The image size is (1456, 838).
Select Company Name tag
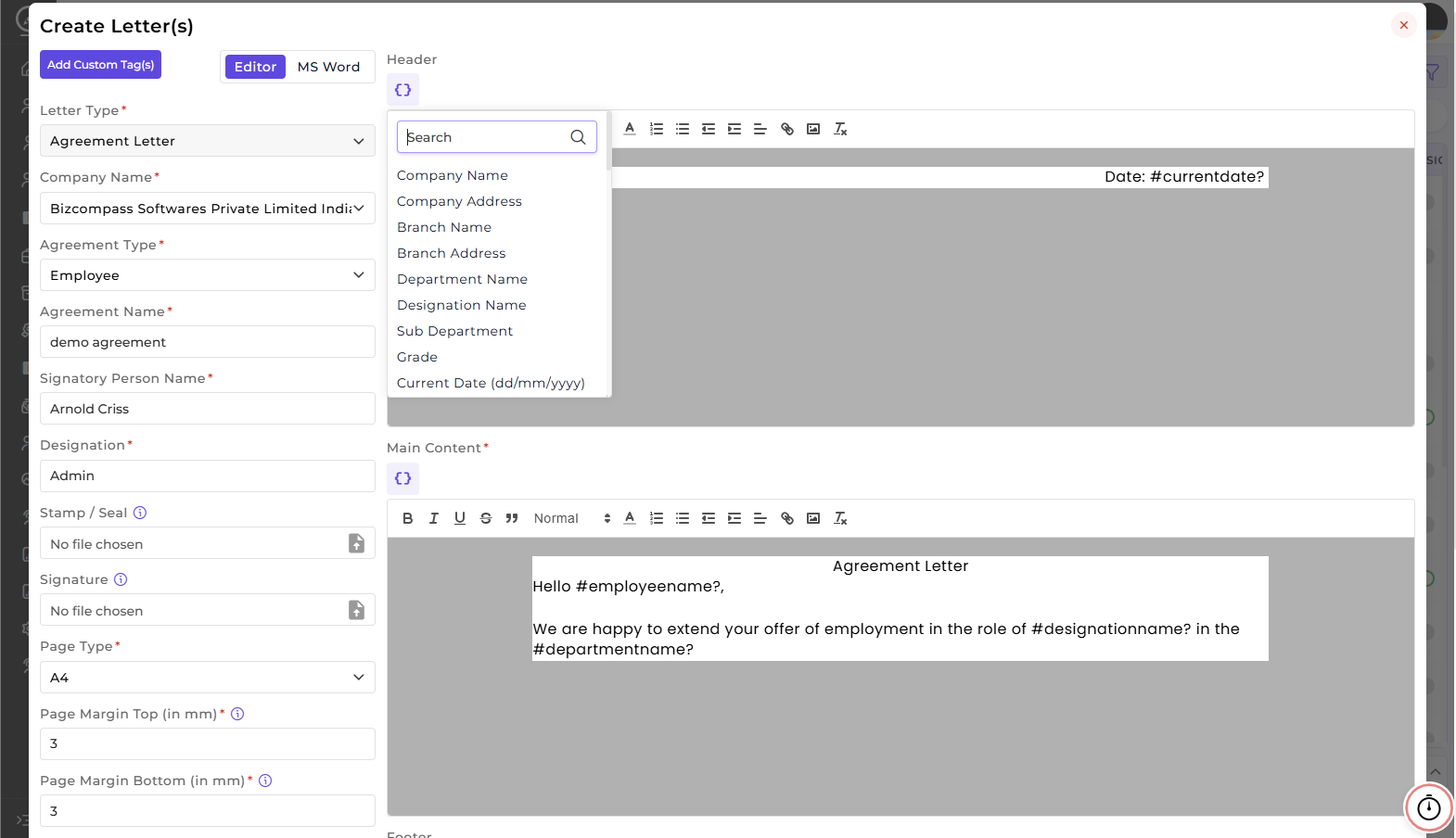[453, 175]
